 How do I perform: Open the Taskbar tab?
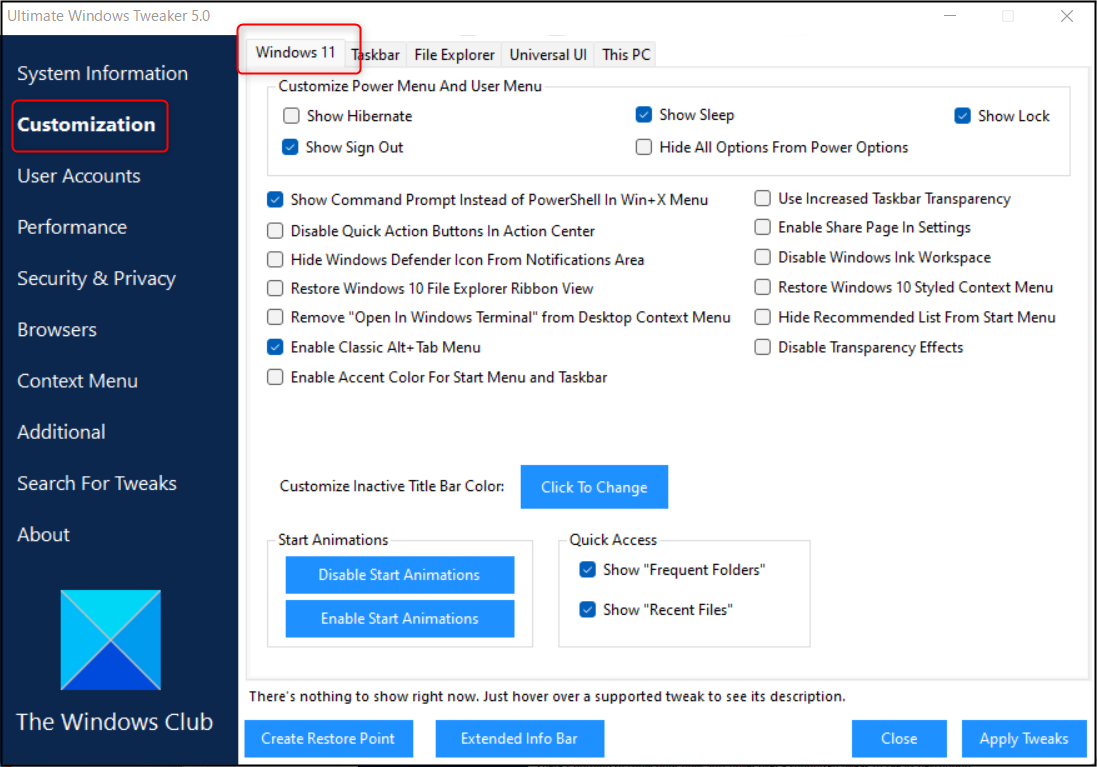(x=376, y=55)
